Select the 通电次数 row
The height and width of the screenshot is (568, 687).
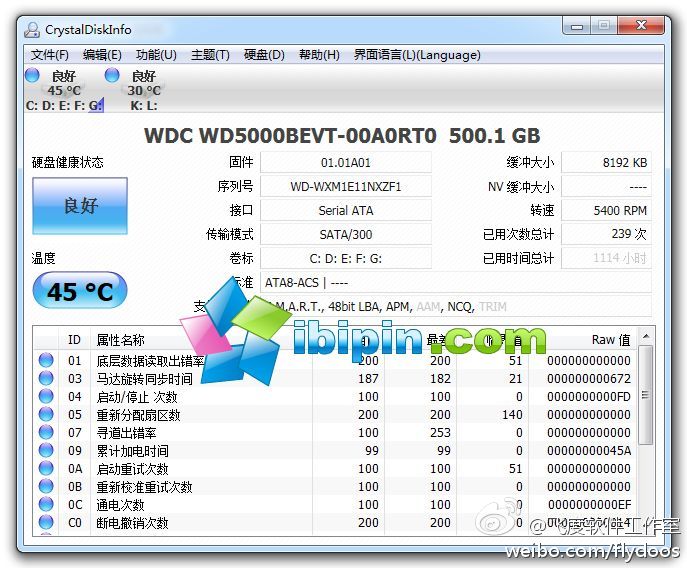point(335,504)
